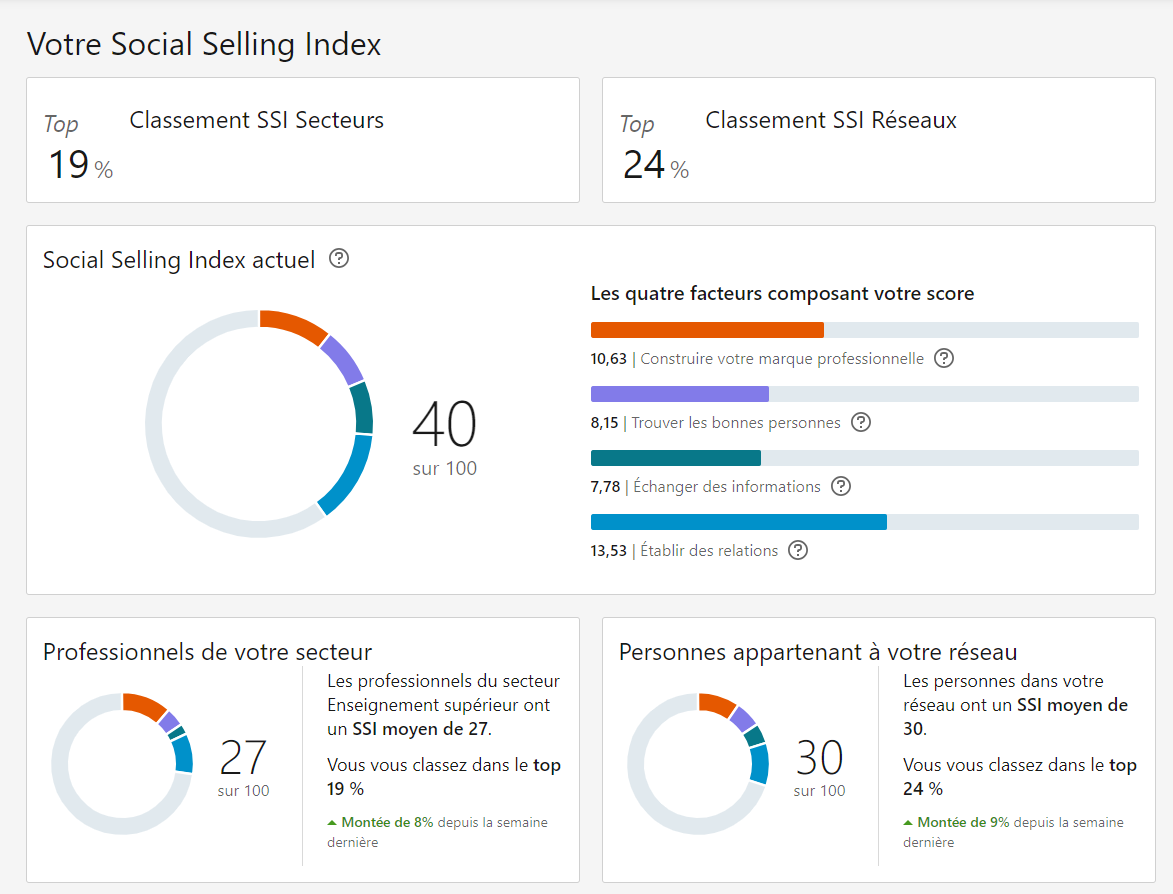Open help for Construire votre marque professionnelle
Screen dimensions: 1173x894
coord(943,358)
